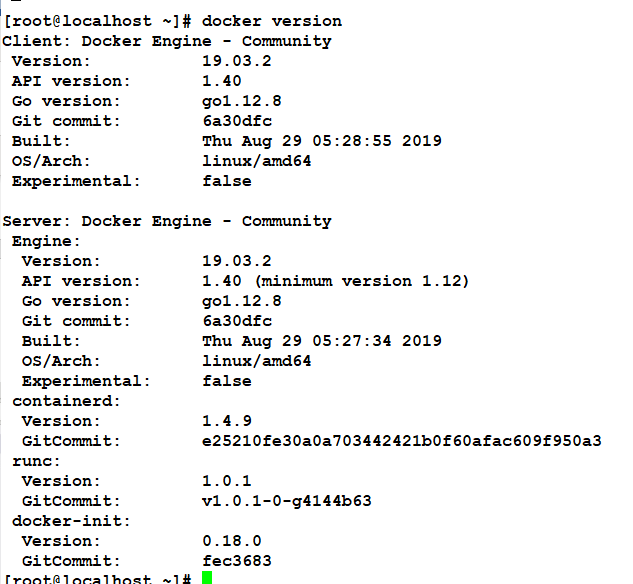The width and height of the screenshot is (633, 584).
Task: Click the containerd commit hash starting e25210fe
Action: coord(401,441)
